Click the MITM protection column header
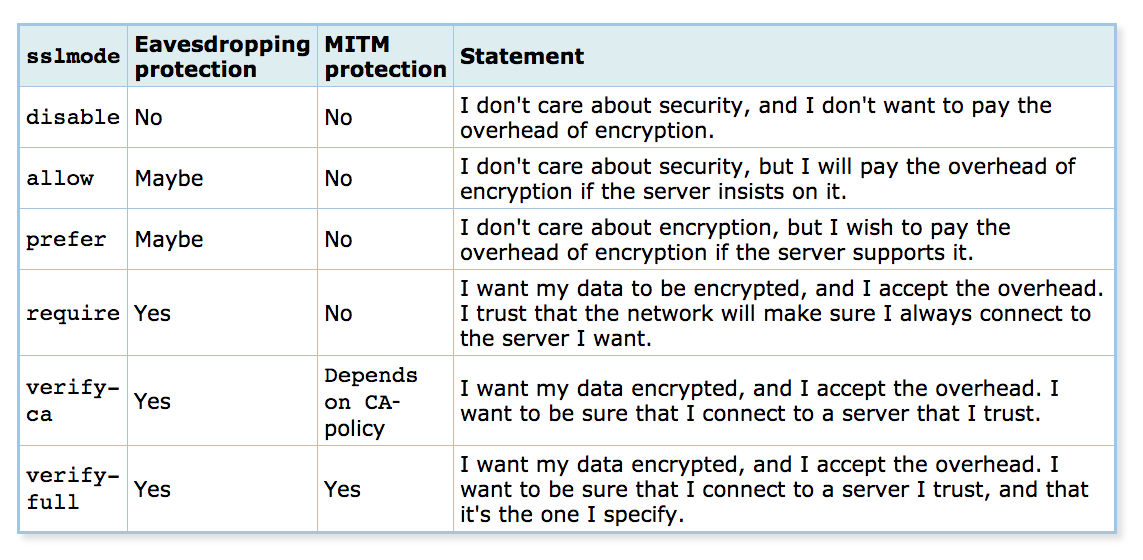 385,56
